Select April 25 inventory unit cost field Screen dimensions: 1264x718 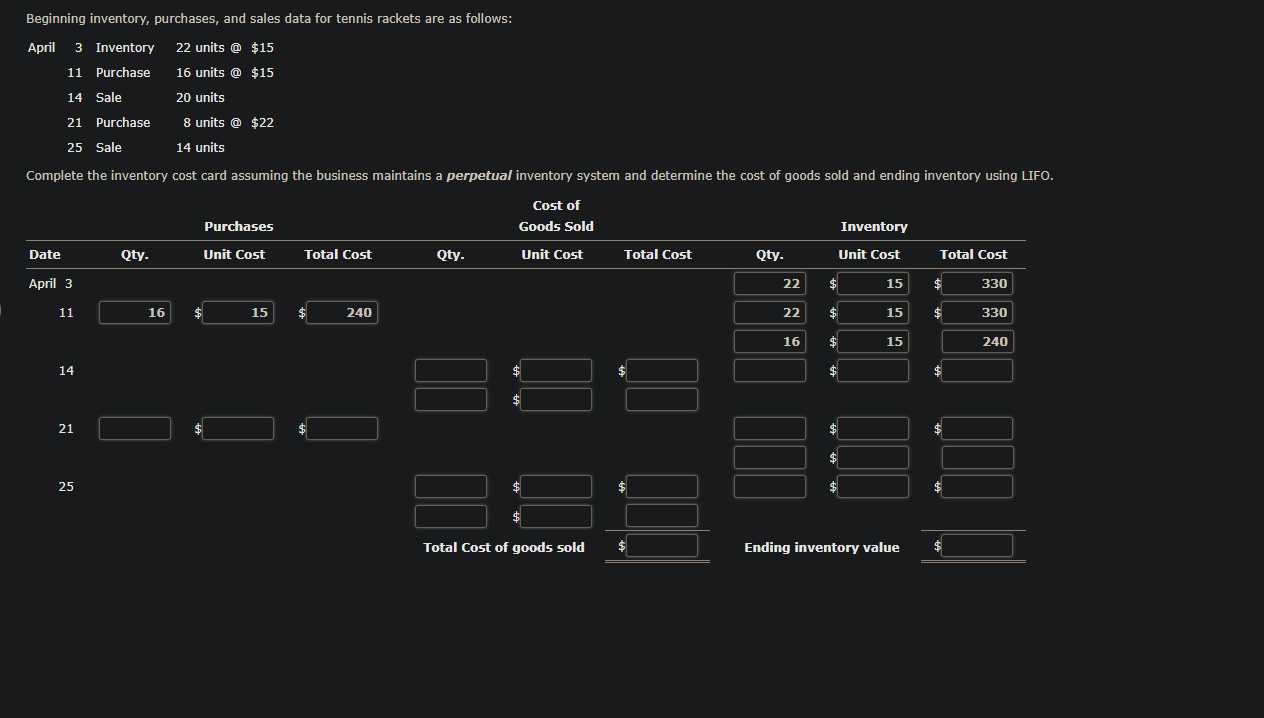coord(874,487)
